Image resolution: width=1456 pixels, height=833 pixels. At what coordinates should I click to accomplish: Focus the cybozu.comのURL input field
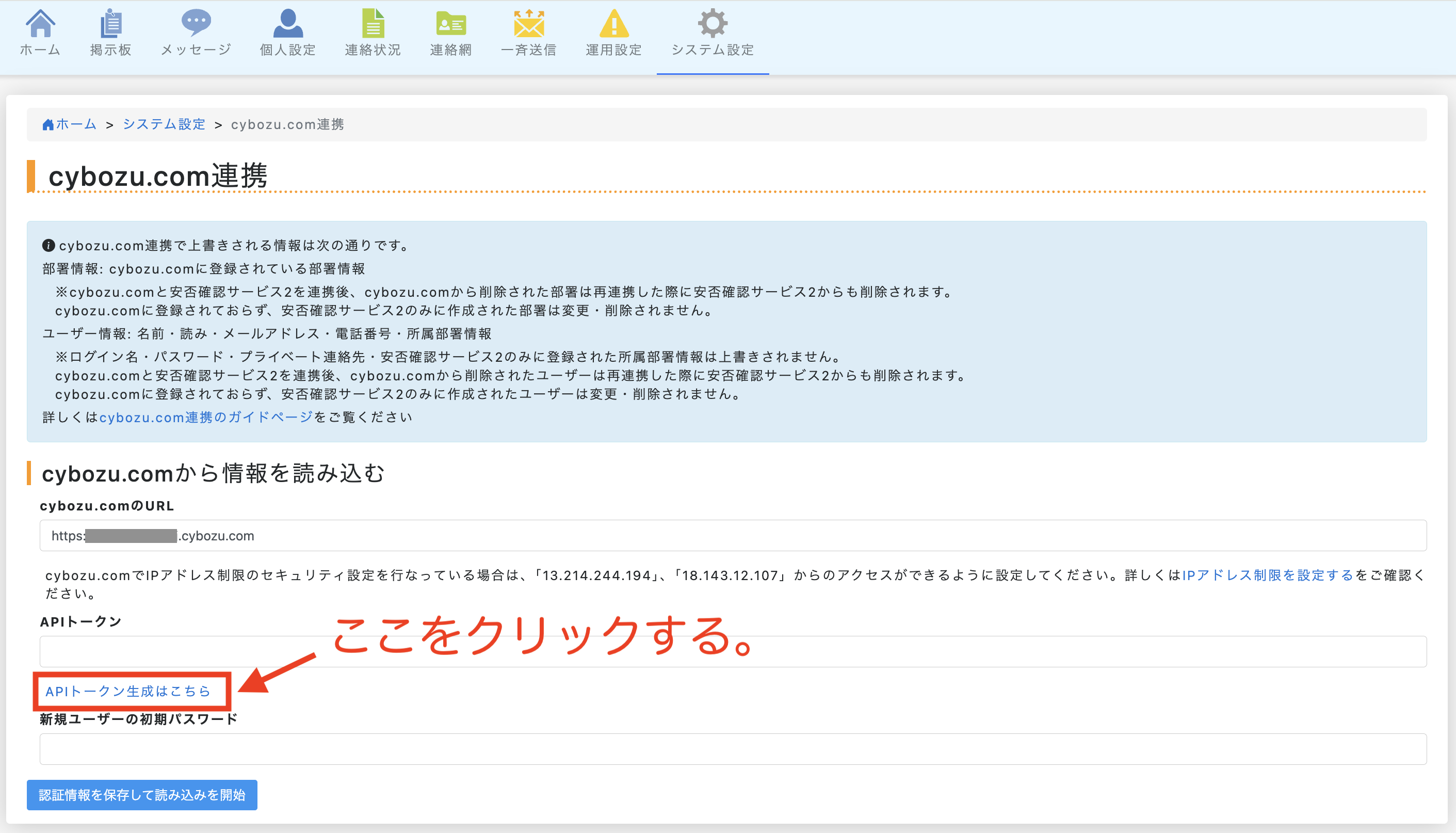pos(733,536)
